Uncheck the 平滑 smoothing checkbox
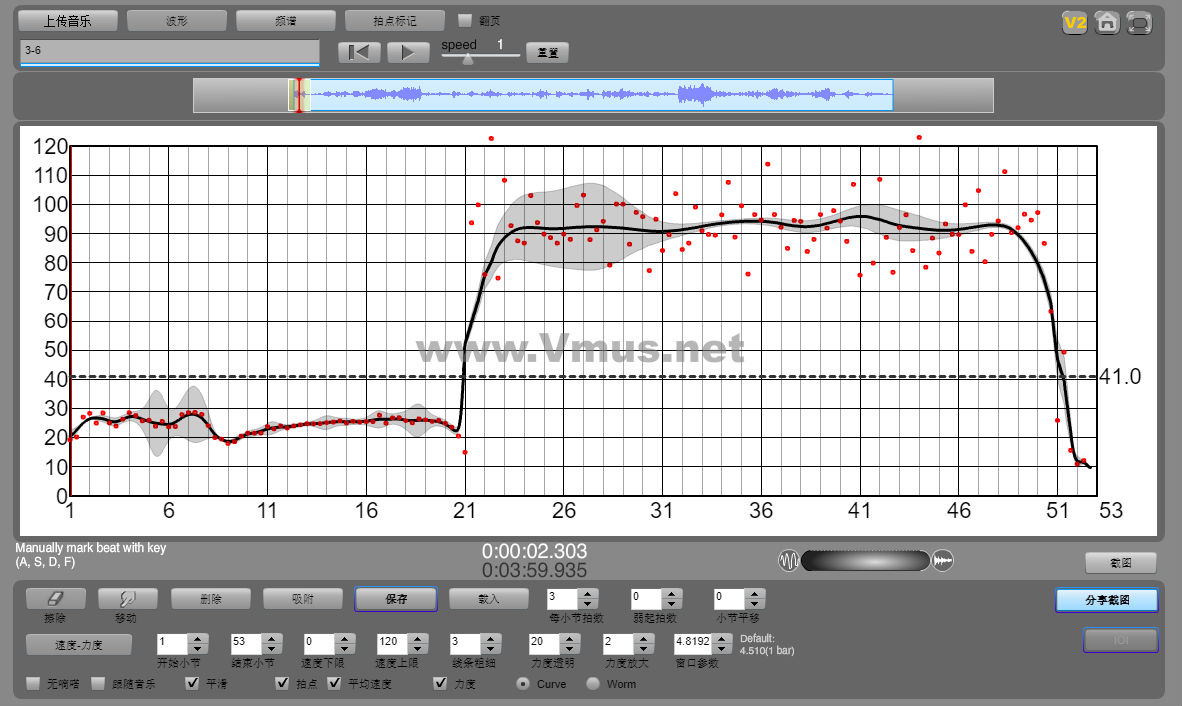The height and width of the screenshot is (706, 1182). point(193,684)
